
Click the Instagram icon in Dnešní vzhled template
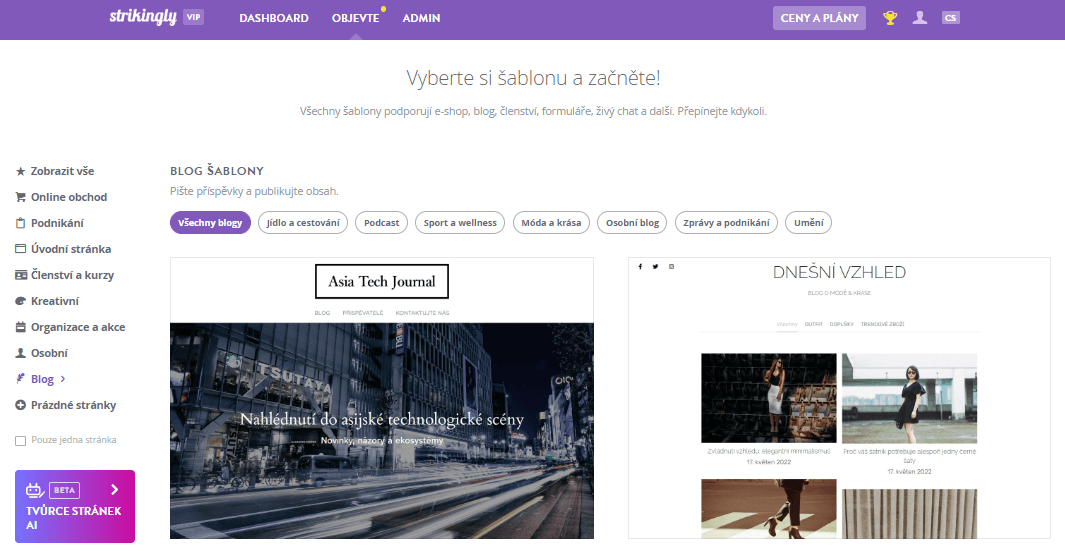(672, 267)
